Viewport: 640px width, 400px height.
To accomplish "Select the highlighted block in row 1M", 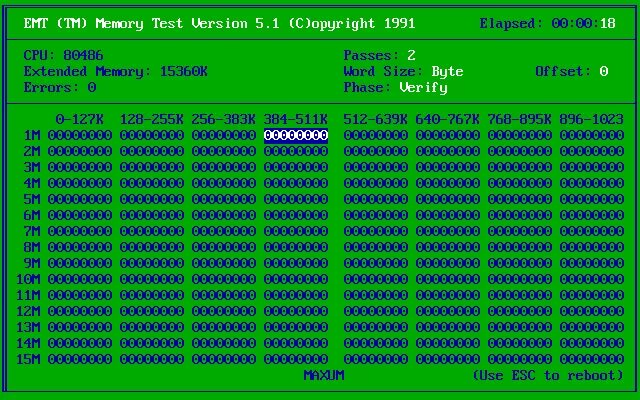I will pos(296,135).
